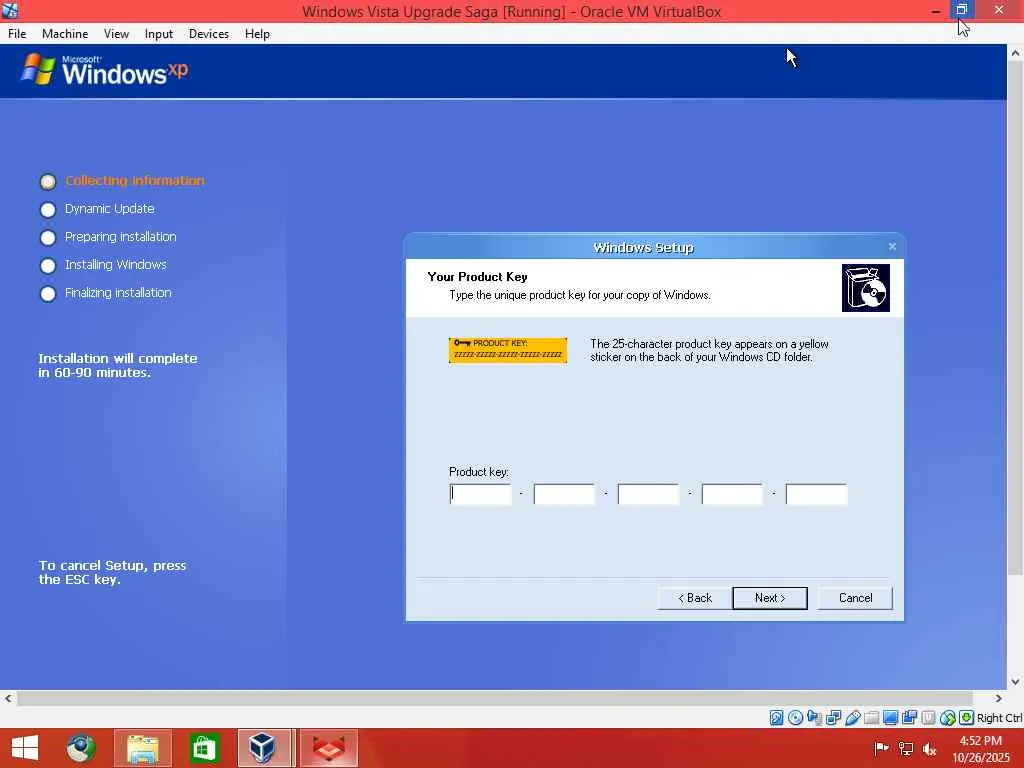Open the Machine menu
The image size is (1024, 768).
pyautogui.click(x=65, y=34)
